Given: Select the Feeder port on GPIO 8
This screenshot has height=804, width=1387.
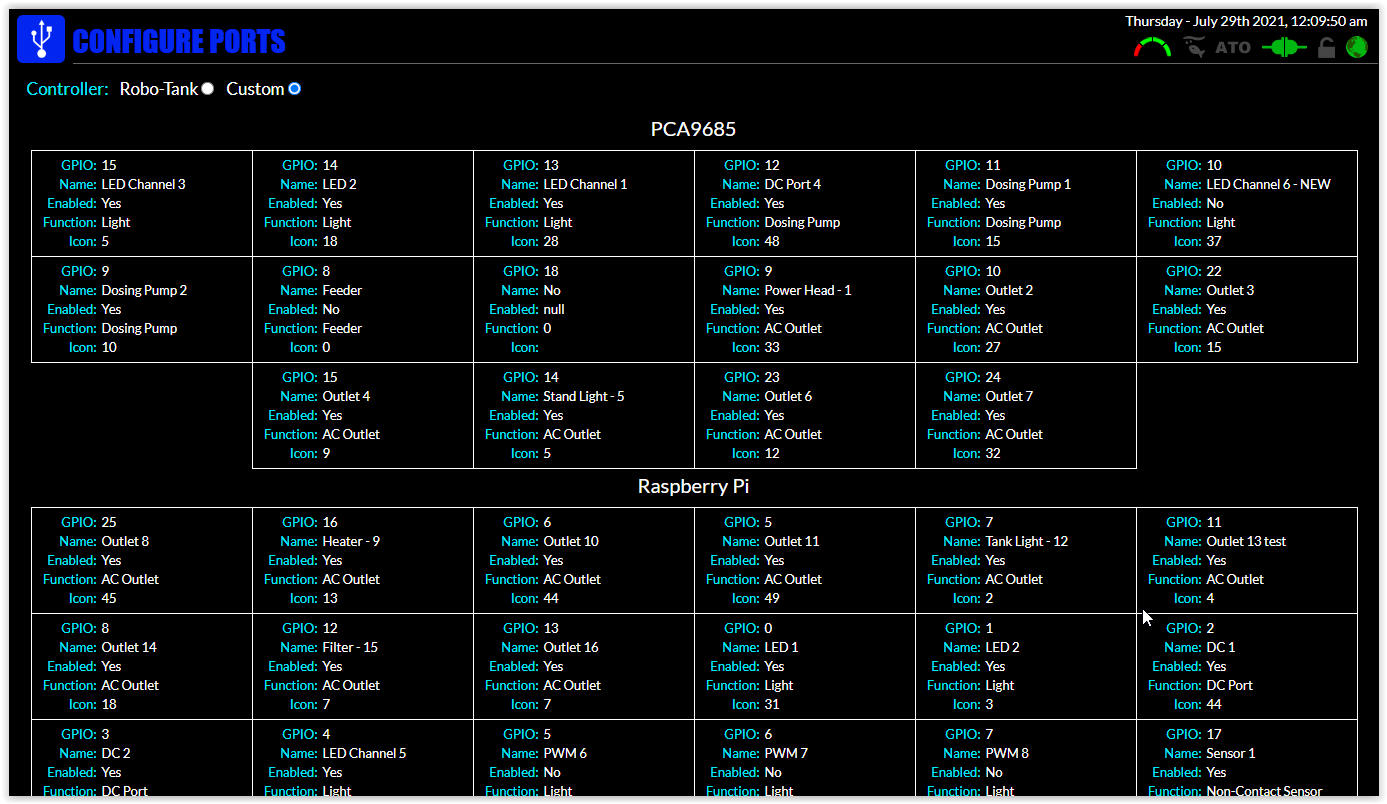Looking at the screenshot, I should [x=363, y=309].
